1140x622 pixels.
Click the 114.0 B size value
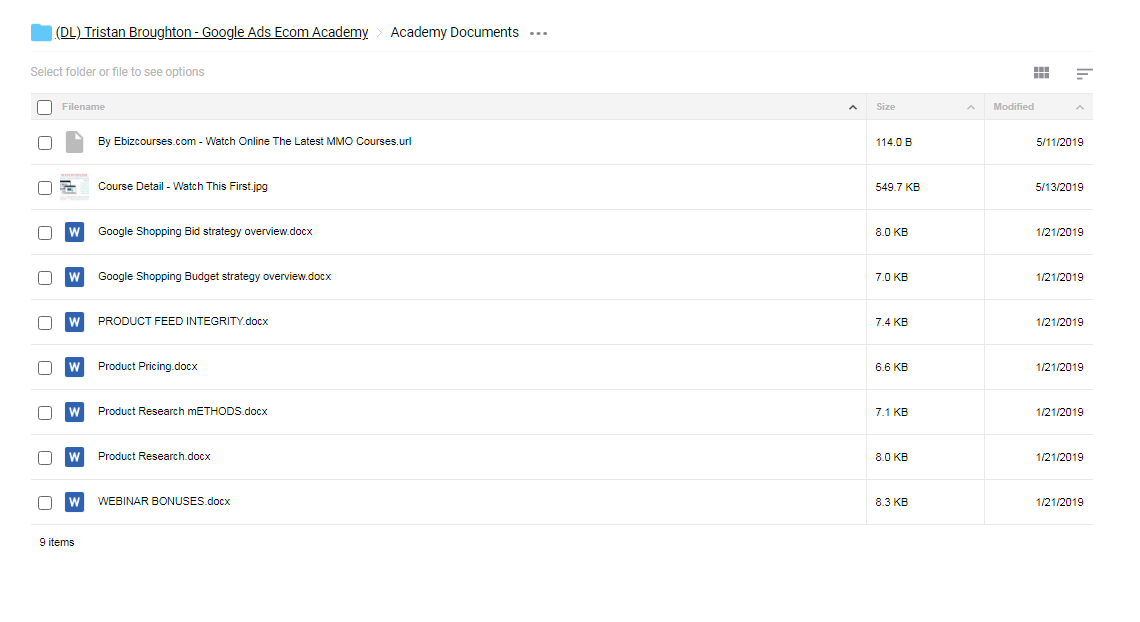pos(894,142)
